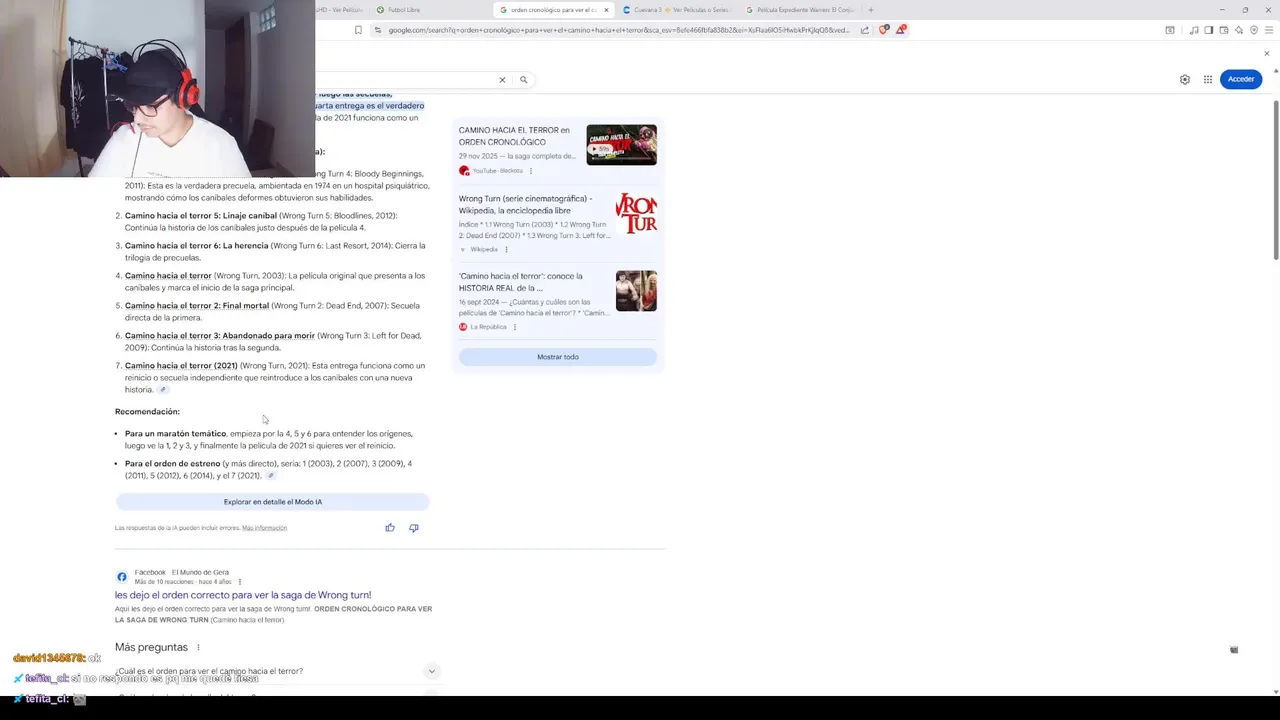Screen dimensions: 1280x720
Task: Click the share page icon in address bar
Action: pos(866,30)
